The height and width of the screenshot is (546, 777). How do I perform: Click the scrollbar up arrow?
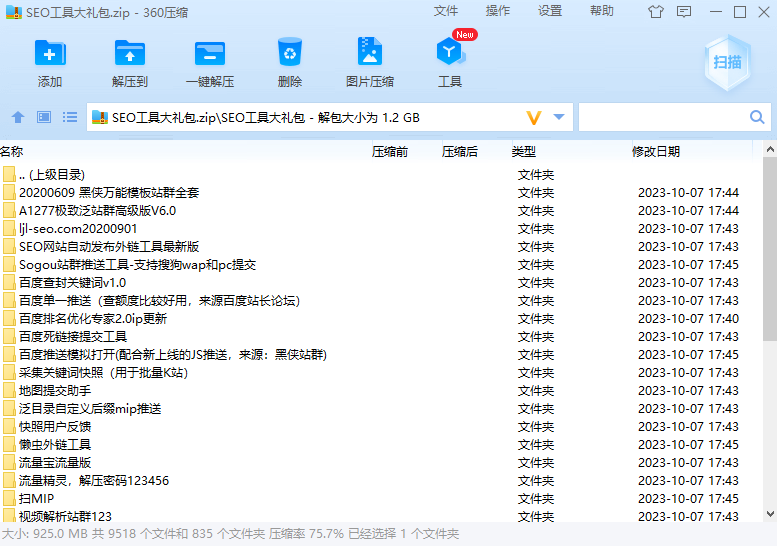coord(770,149)
